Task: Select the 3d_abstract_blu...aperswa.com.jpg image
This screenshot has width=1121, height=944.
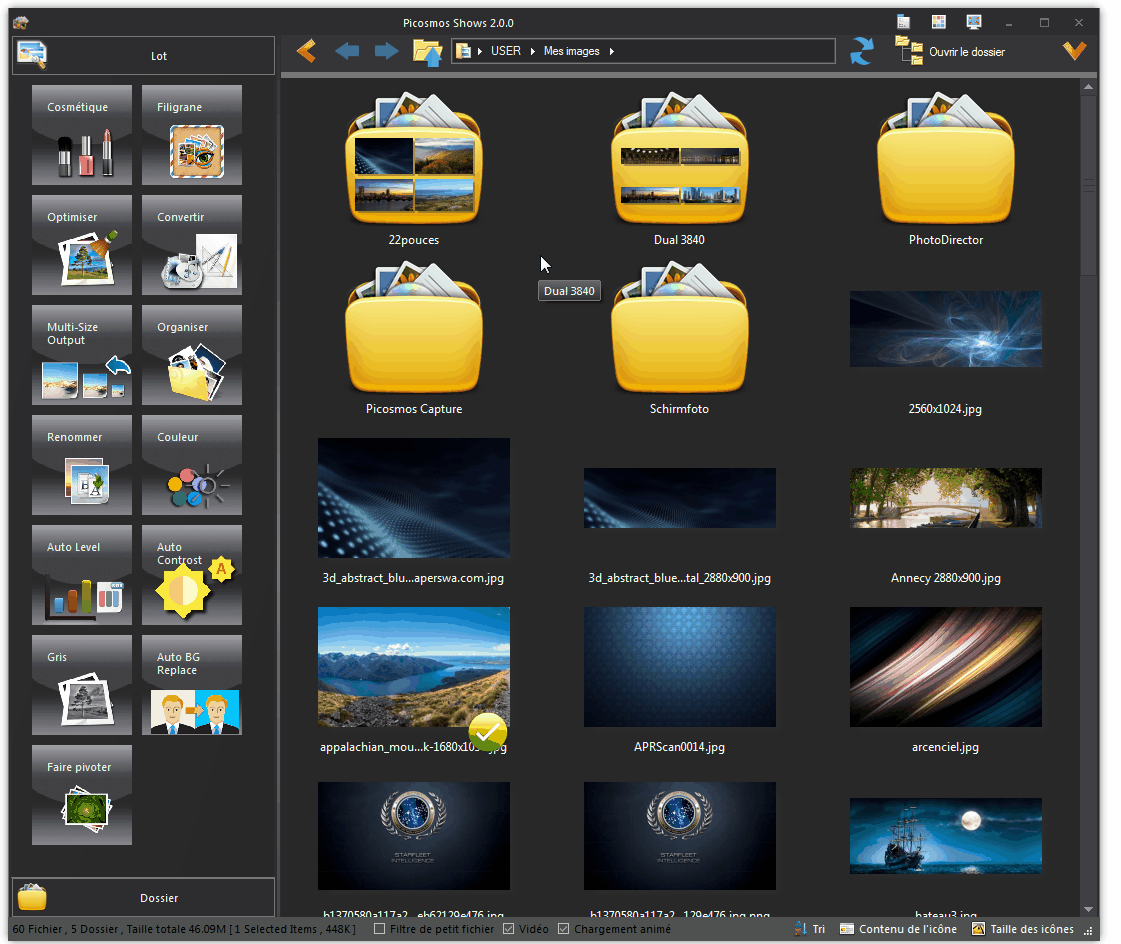Action: (414, 498)
